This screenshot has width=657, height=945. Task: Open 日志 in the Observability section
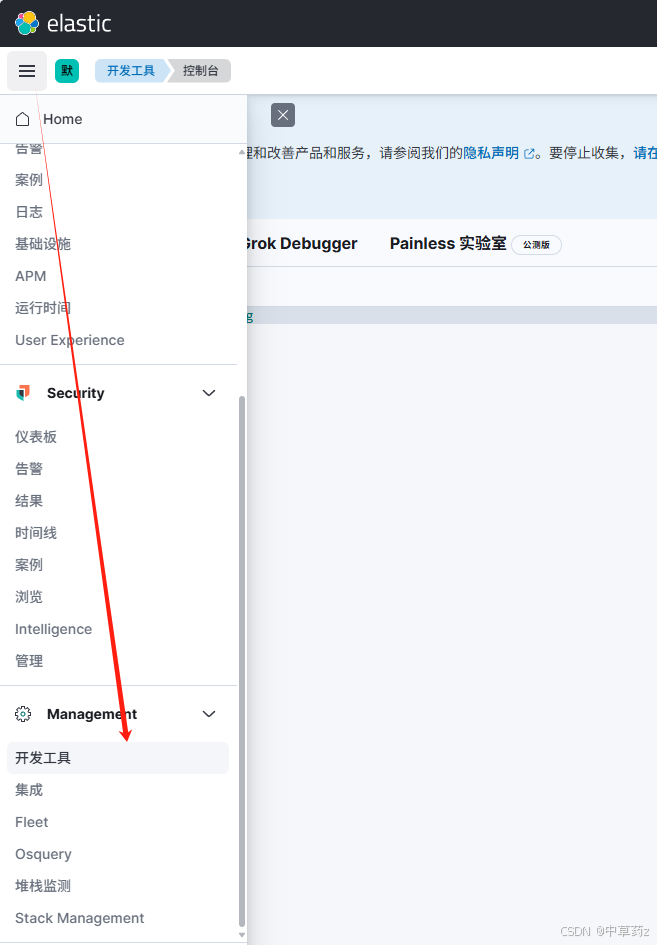[x=29, y=212]
